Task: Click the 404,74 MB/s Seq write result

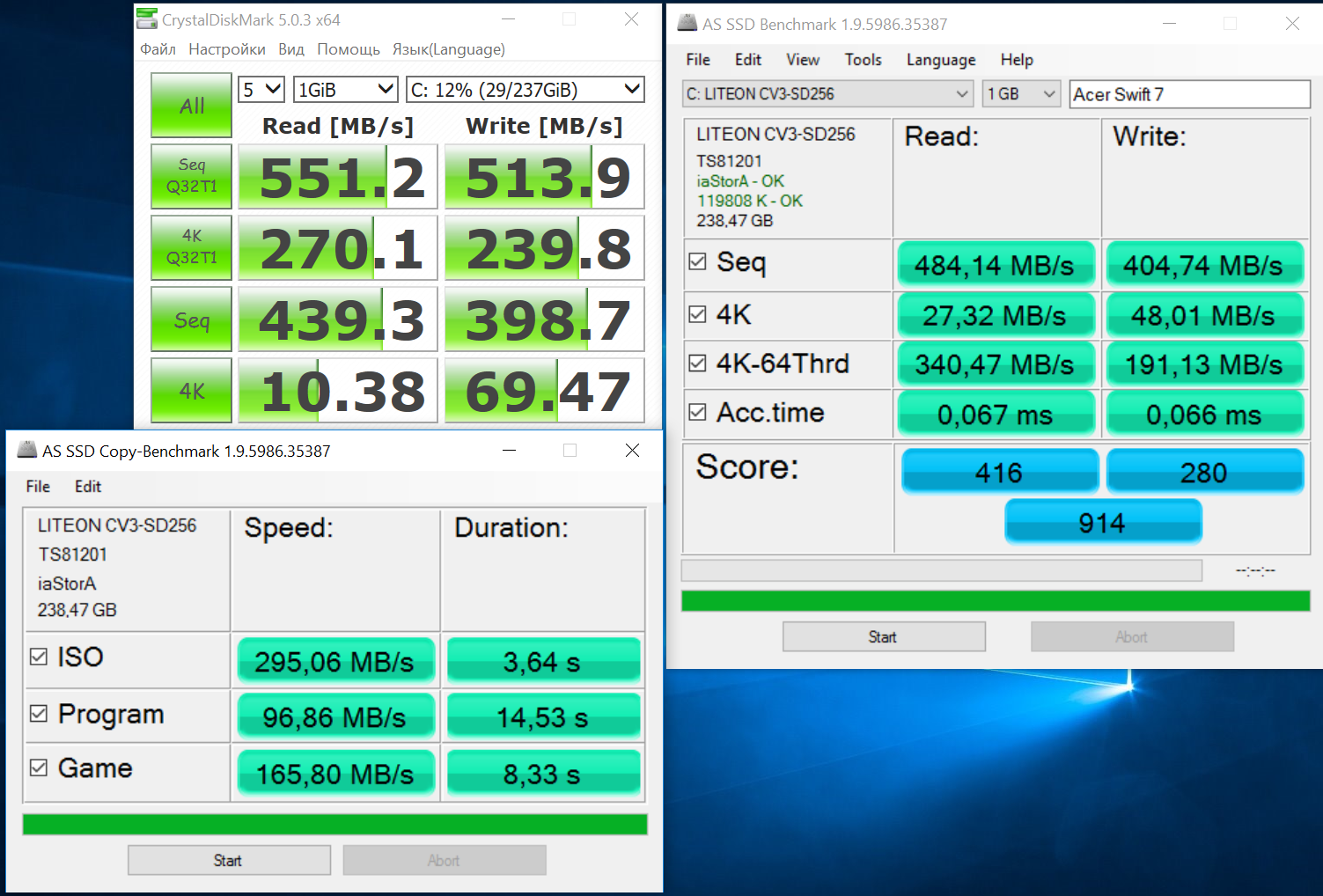Action: [x=1203, y=265]
